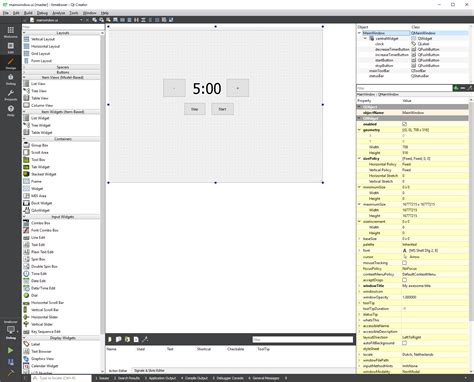Click the Start Debugging button

click(x=10, y=362)
